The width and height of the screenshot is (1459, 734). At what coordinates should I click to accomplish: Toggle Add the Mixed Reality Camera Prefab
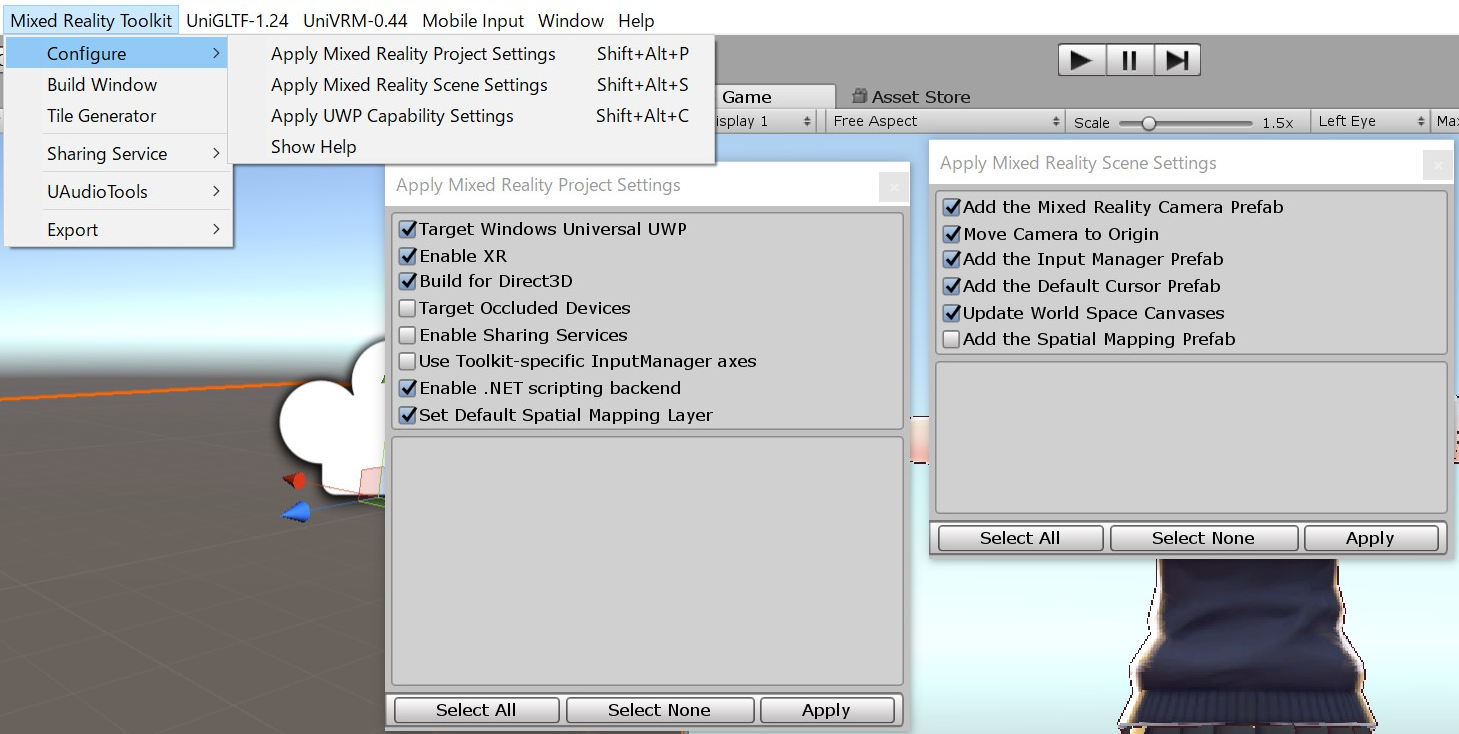(951, 207)
